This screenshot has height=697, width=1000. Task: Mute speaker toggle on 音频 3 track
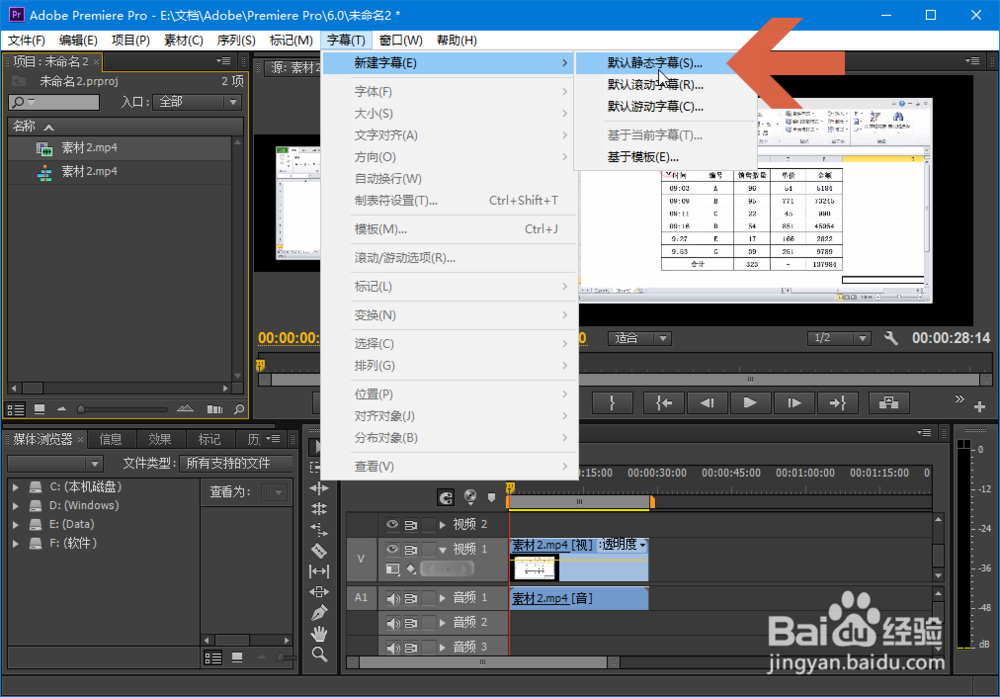coord(393,647)
